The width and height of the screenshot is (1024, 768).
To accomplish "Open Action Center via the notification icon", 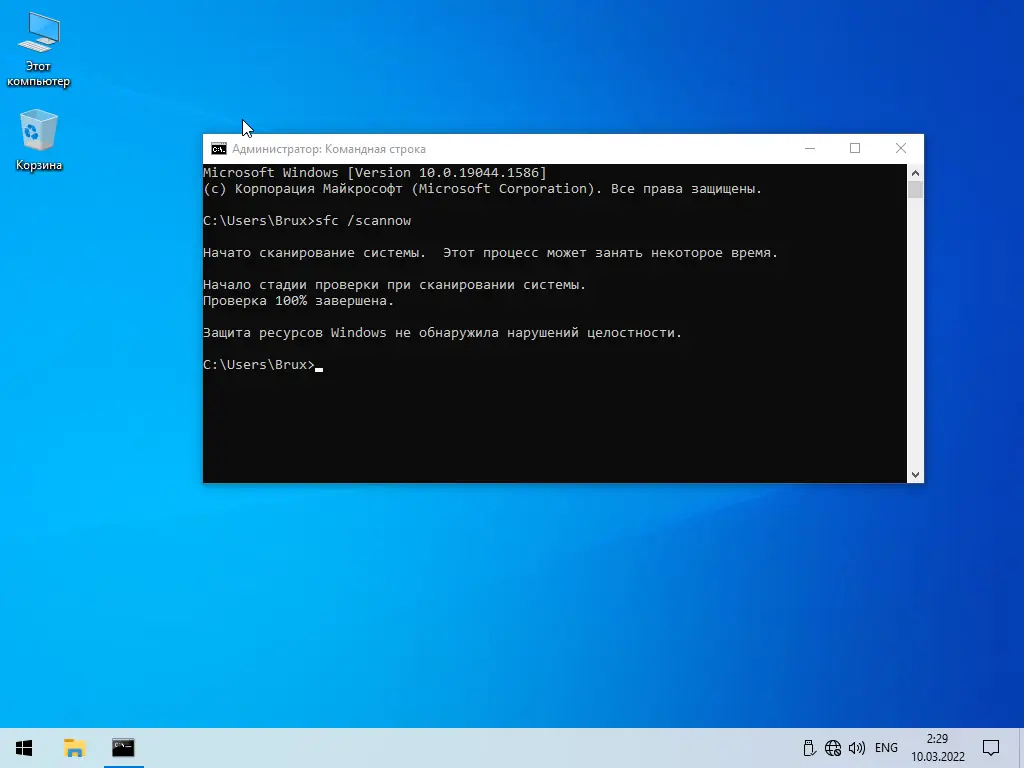I will (x=990, y=747).
